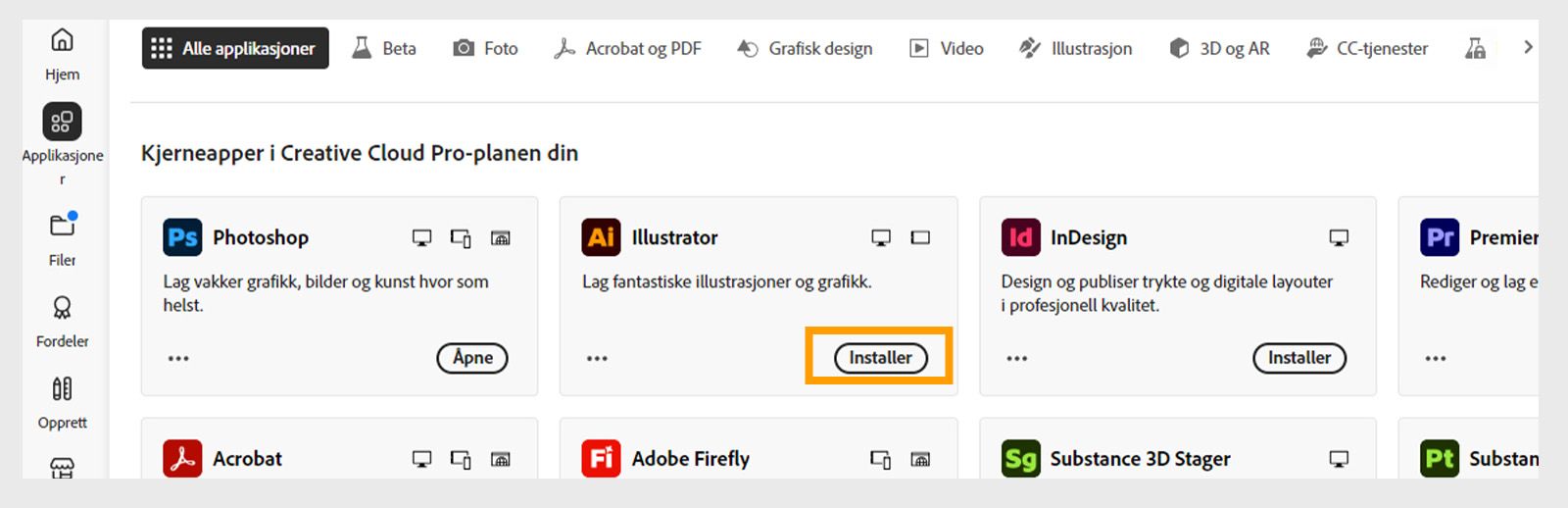Click Acrobat web platform icon
Viewport: 1568px width, 508px height.
tap(500, 458)
